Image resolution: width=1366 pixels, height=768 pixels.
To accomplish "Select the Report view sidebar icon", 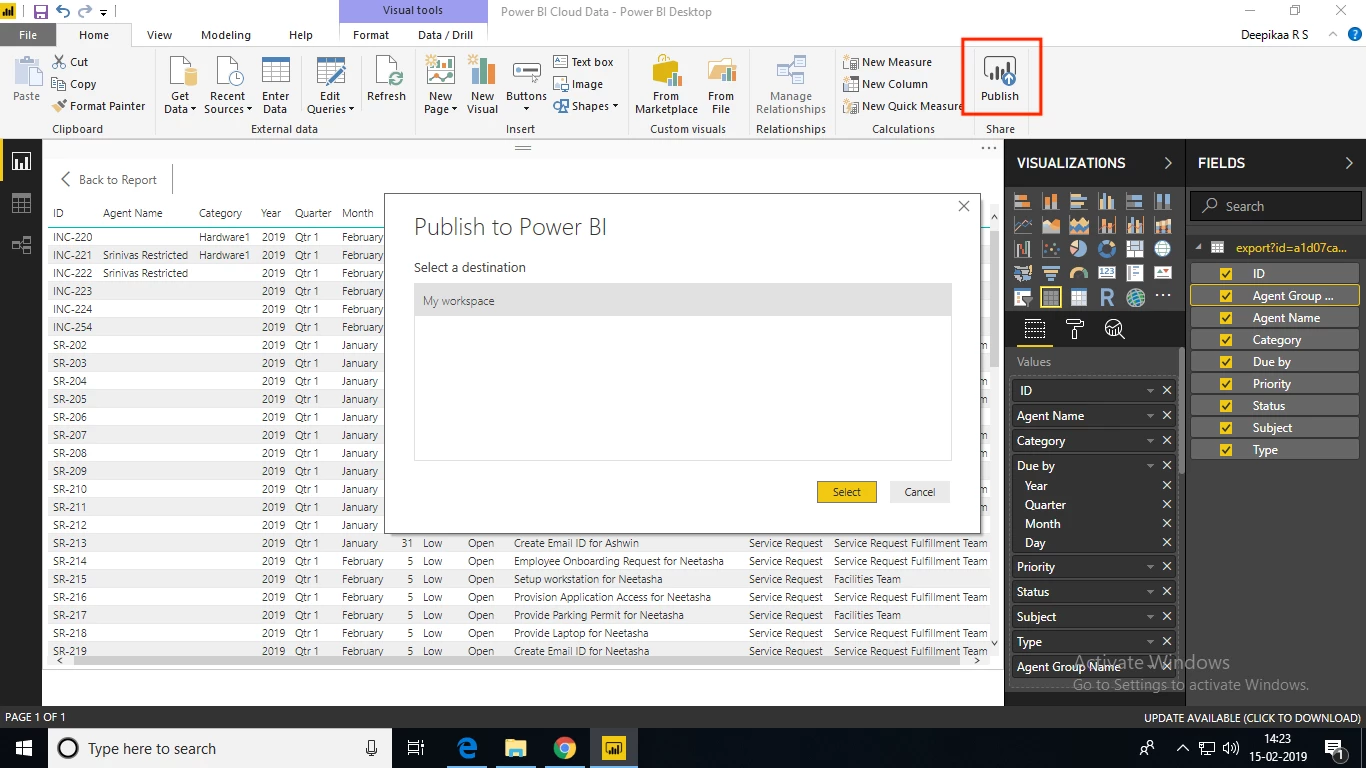I will (21, 161).
